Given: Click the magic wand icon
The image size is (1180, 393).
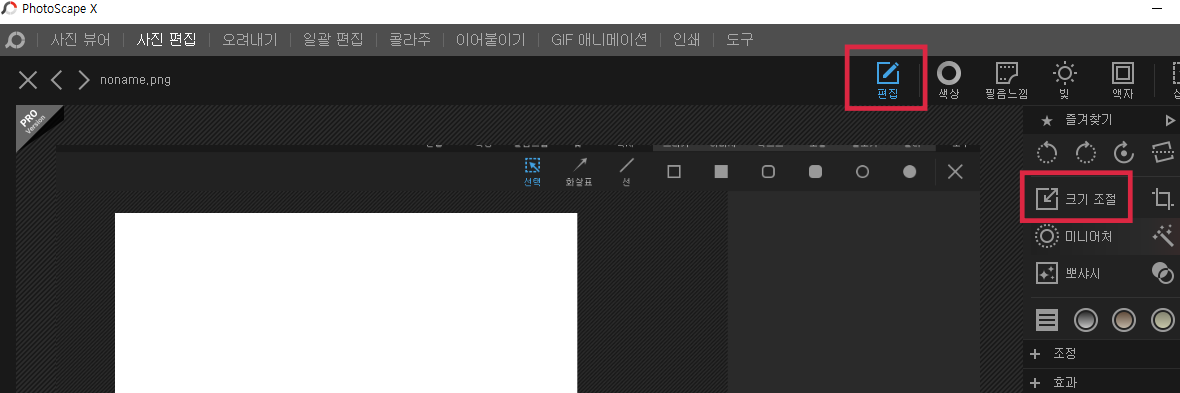Looking at the screenshot, I should point(1163,236).
